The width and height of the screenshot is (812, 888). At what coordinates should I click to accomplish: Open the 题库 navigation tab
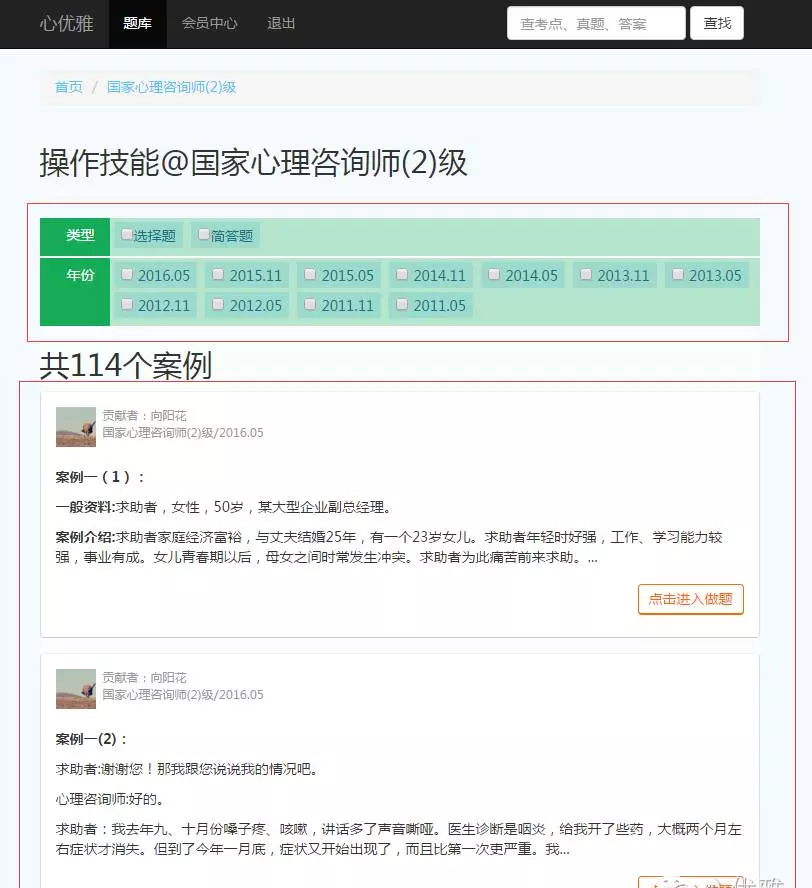click(x=138, y=24)
